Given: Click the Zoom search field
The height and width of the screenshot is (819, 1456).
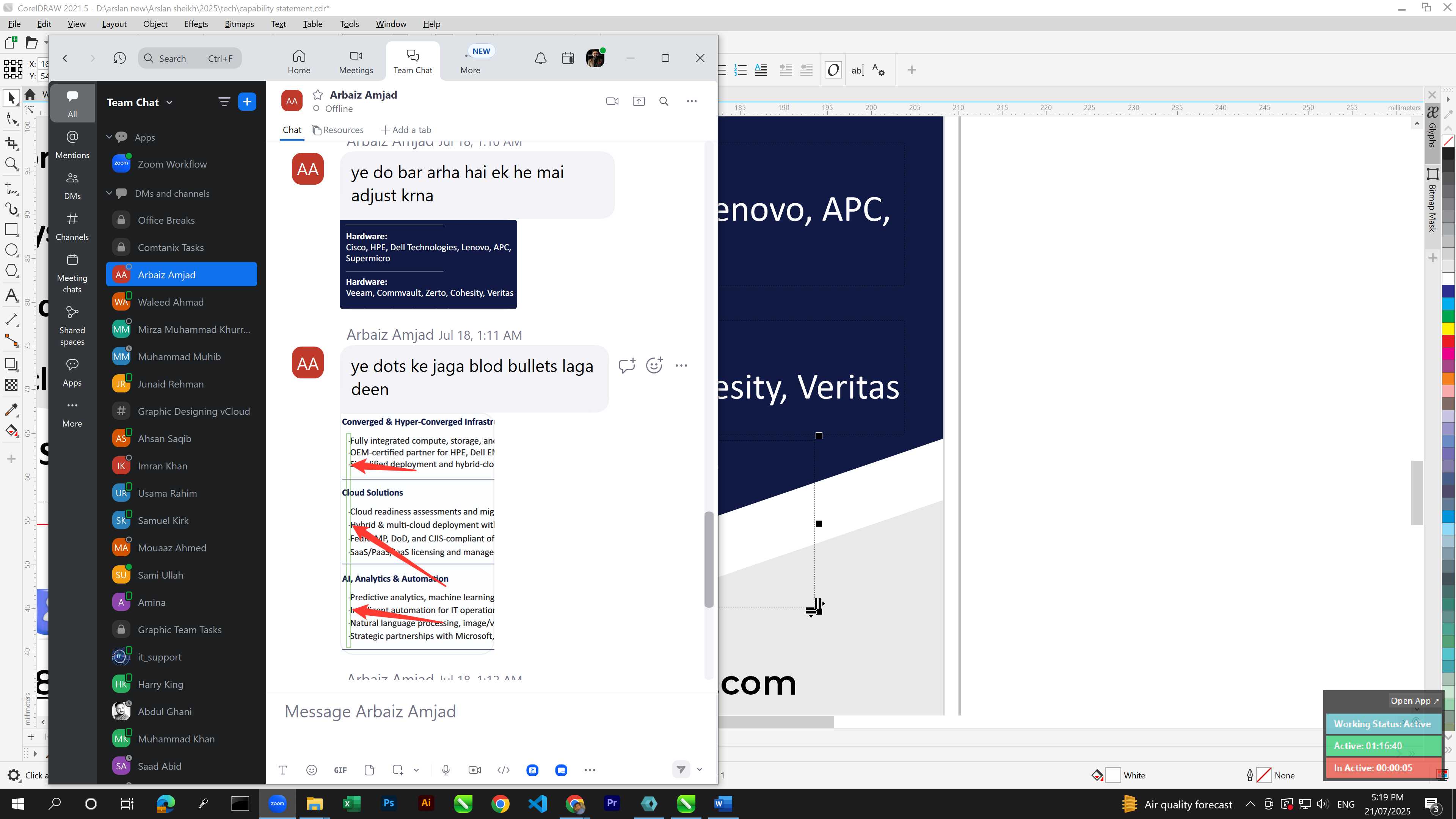Looking at the screenshot, I should click(190, 58).
